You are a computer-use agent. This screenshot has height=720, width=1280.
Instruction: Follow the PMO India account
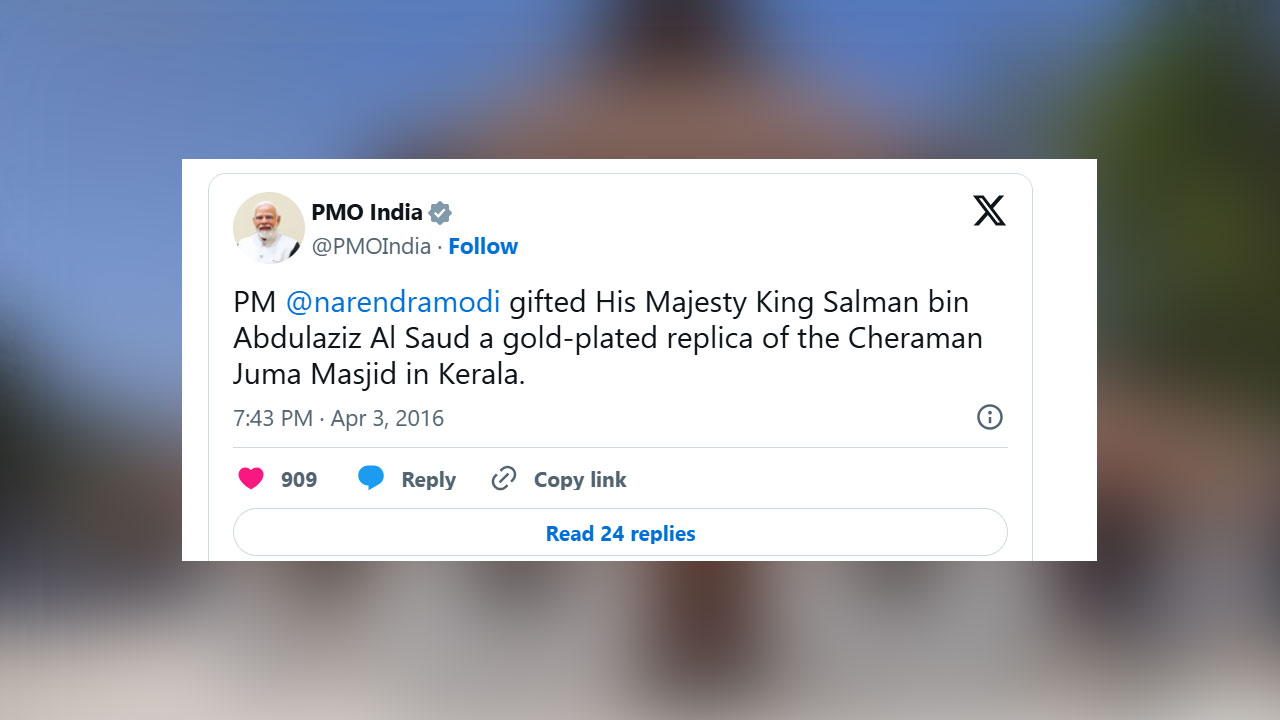tap(483, 246)
